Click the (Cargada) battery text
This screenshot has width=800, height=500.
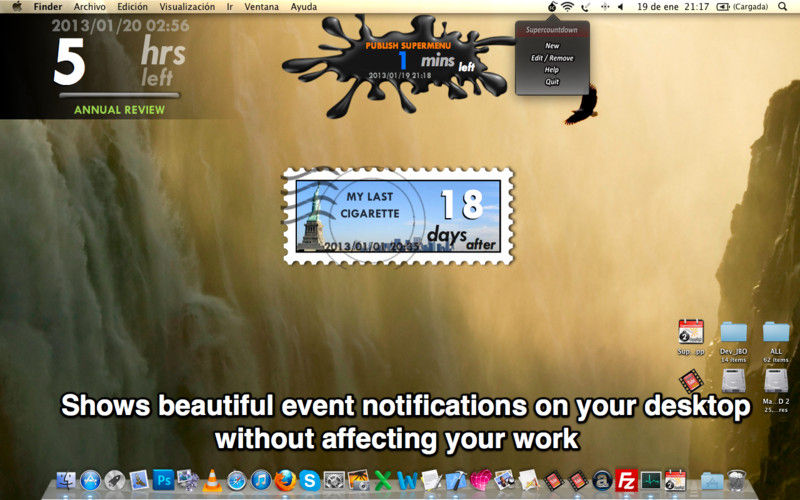point(750,7)
